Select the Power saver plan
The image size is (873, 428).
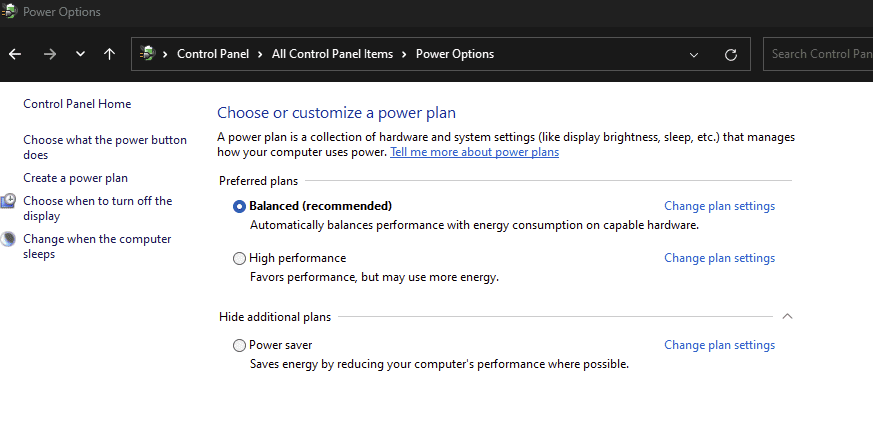(239, 346)
